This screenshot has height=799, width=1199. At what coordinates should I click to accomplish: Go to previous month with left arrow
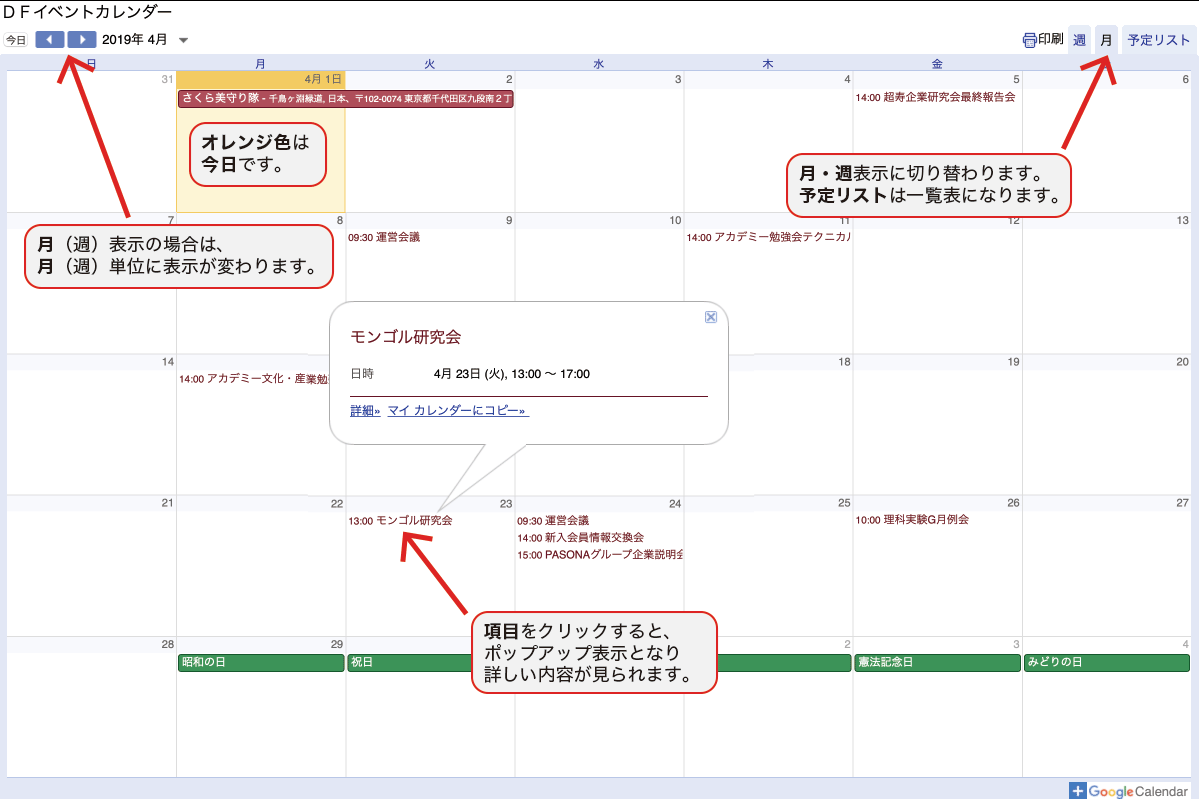coord(50,40)
